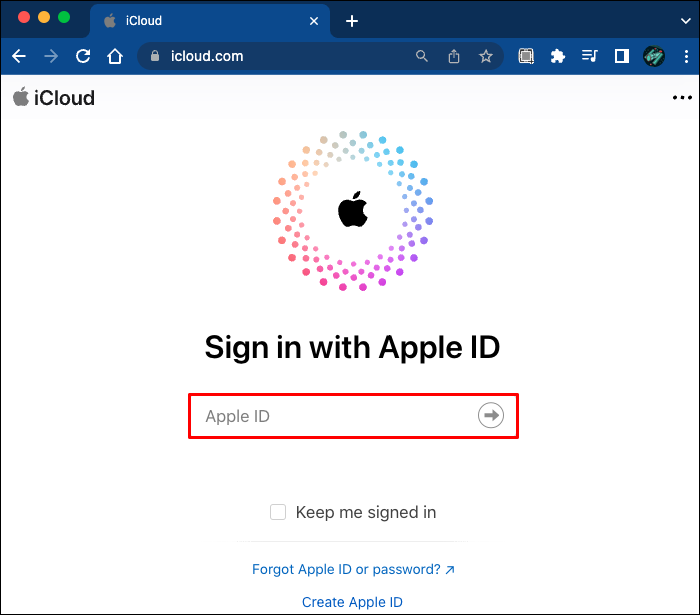Screen dimensions: 700x615
Task: Share this page using the share icon
Action: click(454, 56)
